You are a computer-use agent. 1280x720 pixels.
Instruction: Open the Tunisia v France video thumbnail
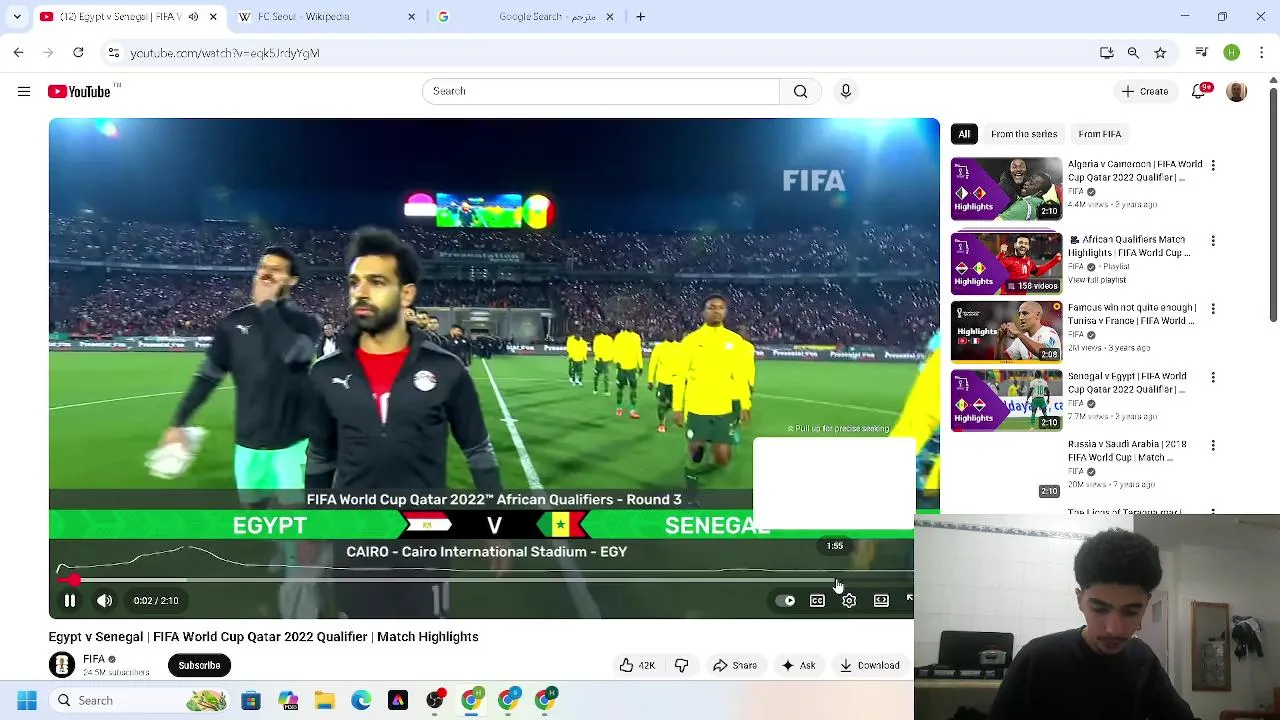click(1006, 331)
